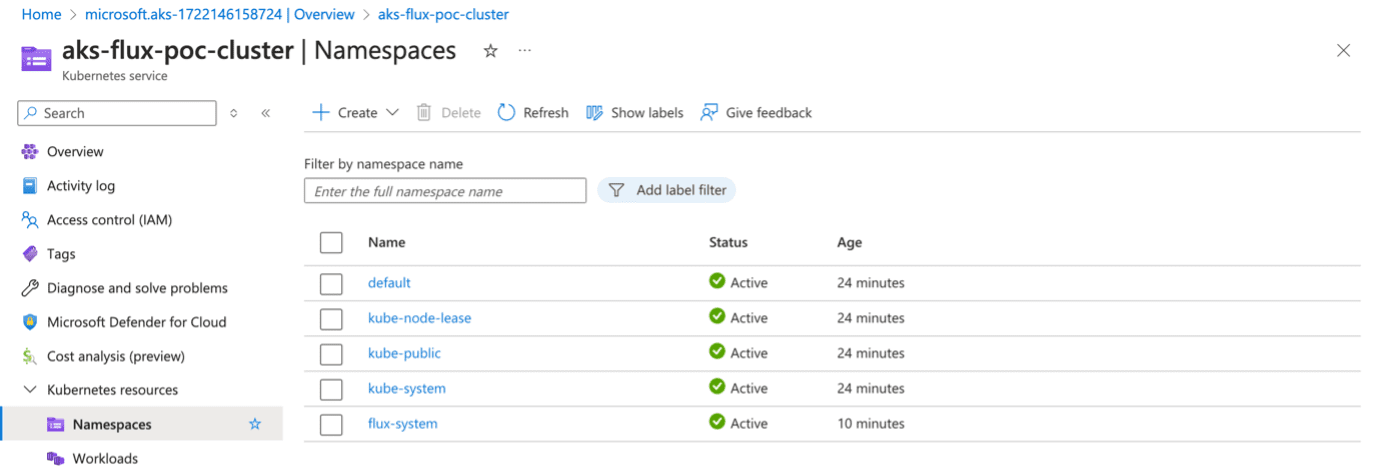1384x476 pixels.
Task: Open Cost analysis (preview)
Action: tap(116, 356)
